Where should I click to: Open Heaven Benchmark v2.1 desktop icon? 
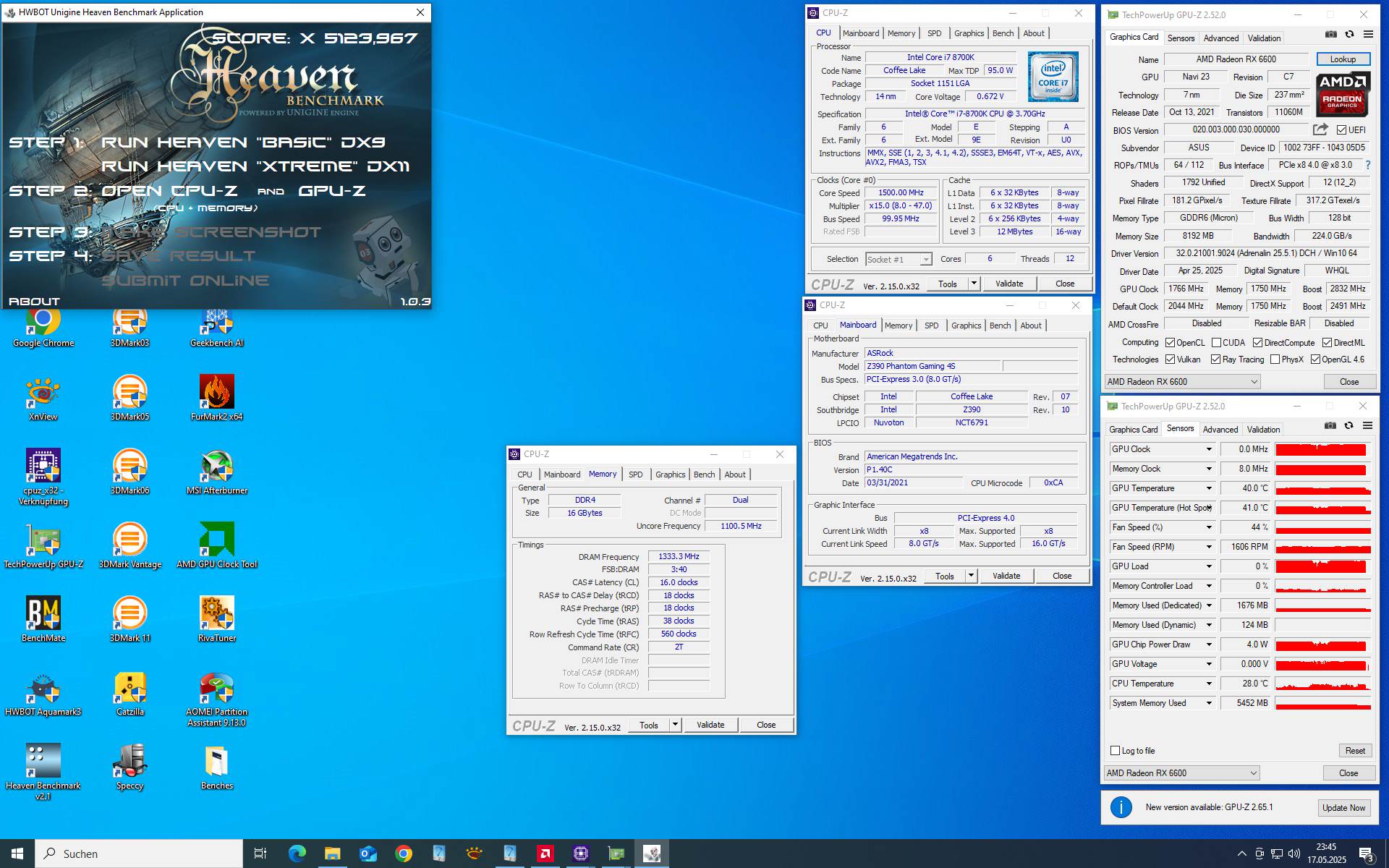click(43, 773)
